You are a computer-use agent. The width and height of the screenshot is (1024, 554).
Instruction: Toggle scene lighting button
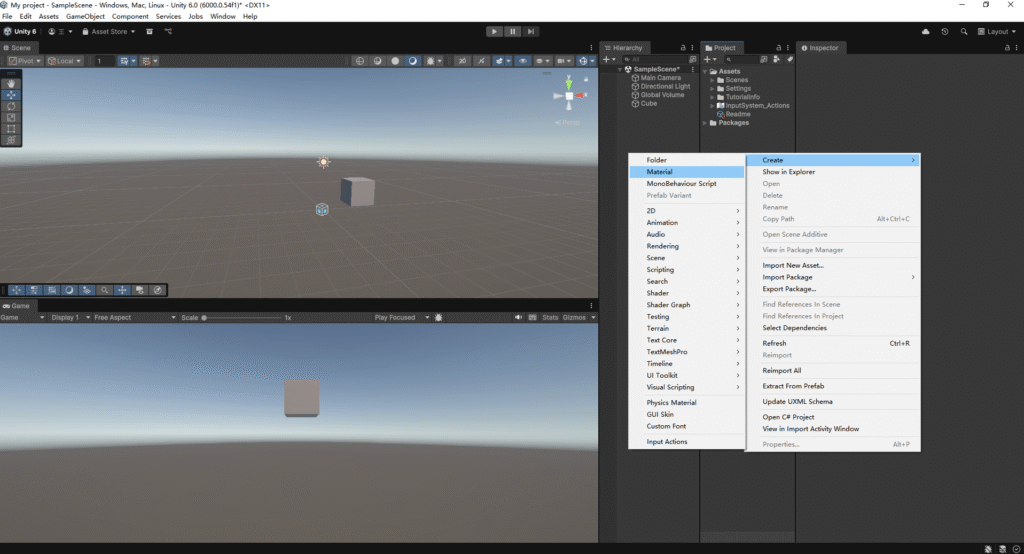[x=481, y=61]
